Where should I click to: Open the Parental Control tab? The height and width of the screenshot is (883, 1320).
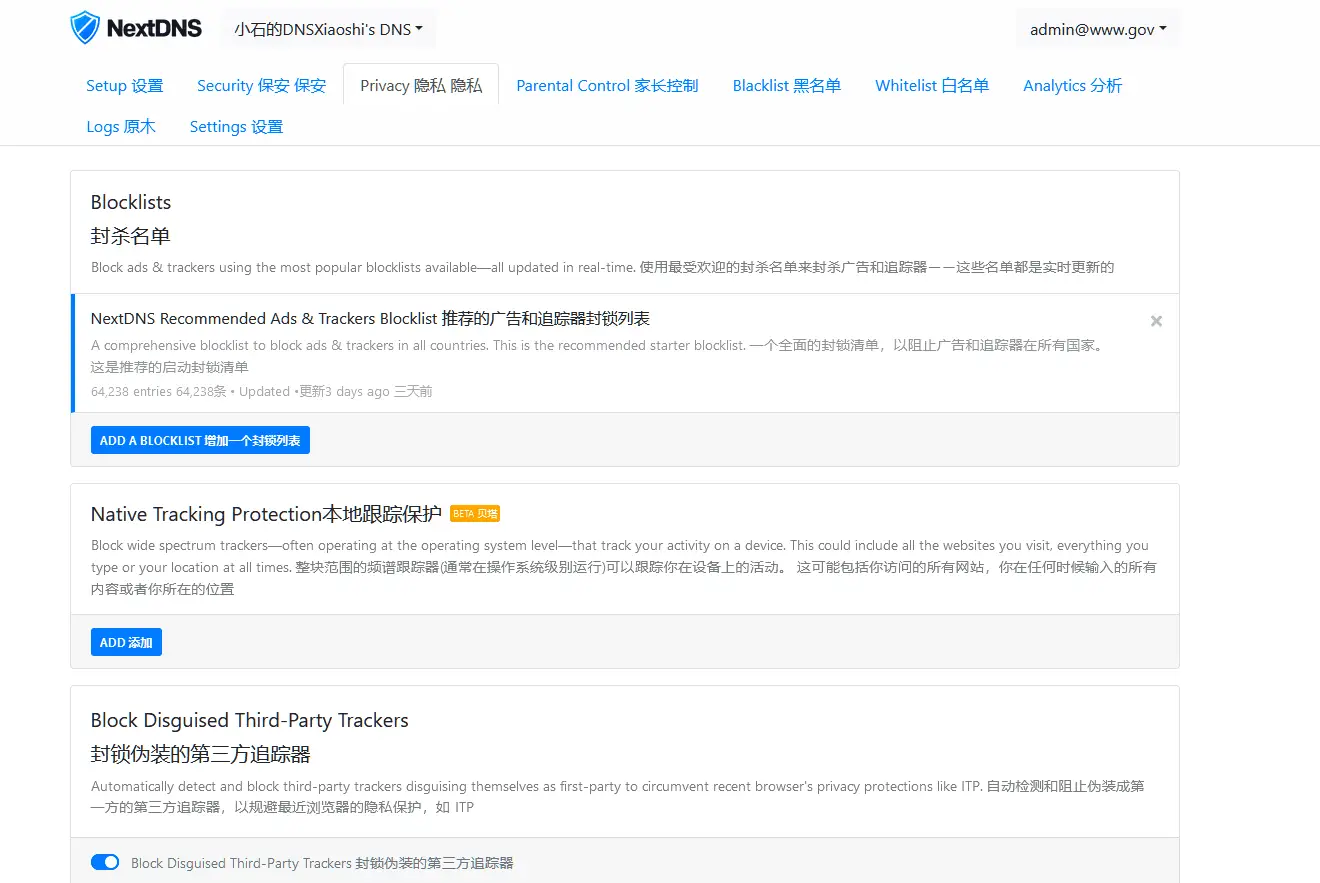pyautogui.click(x=607, y=86)
